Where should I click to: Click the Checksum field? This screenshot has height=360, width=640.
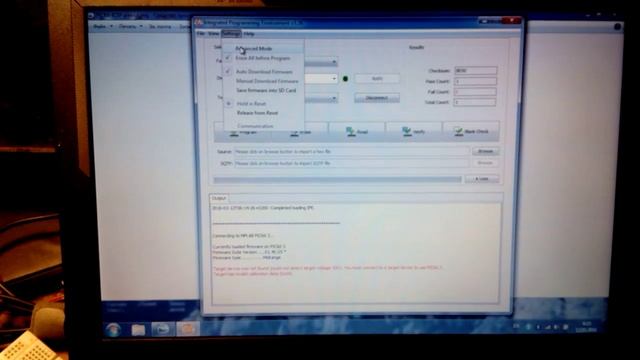click(476, 71)
